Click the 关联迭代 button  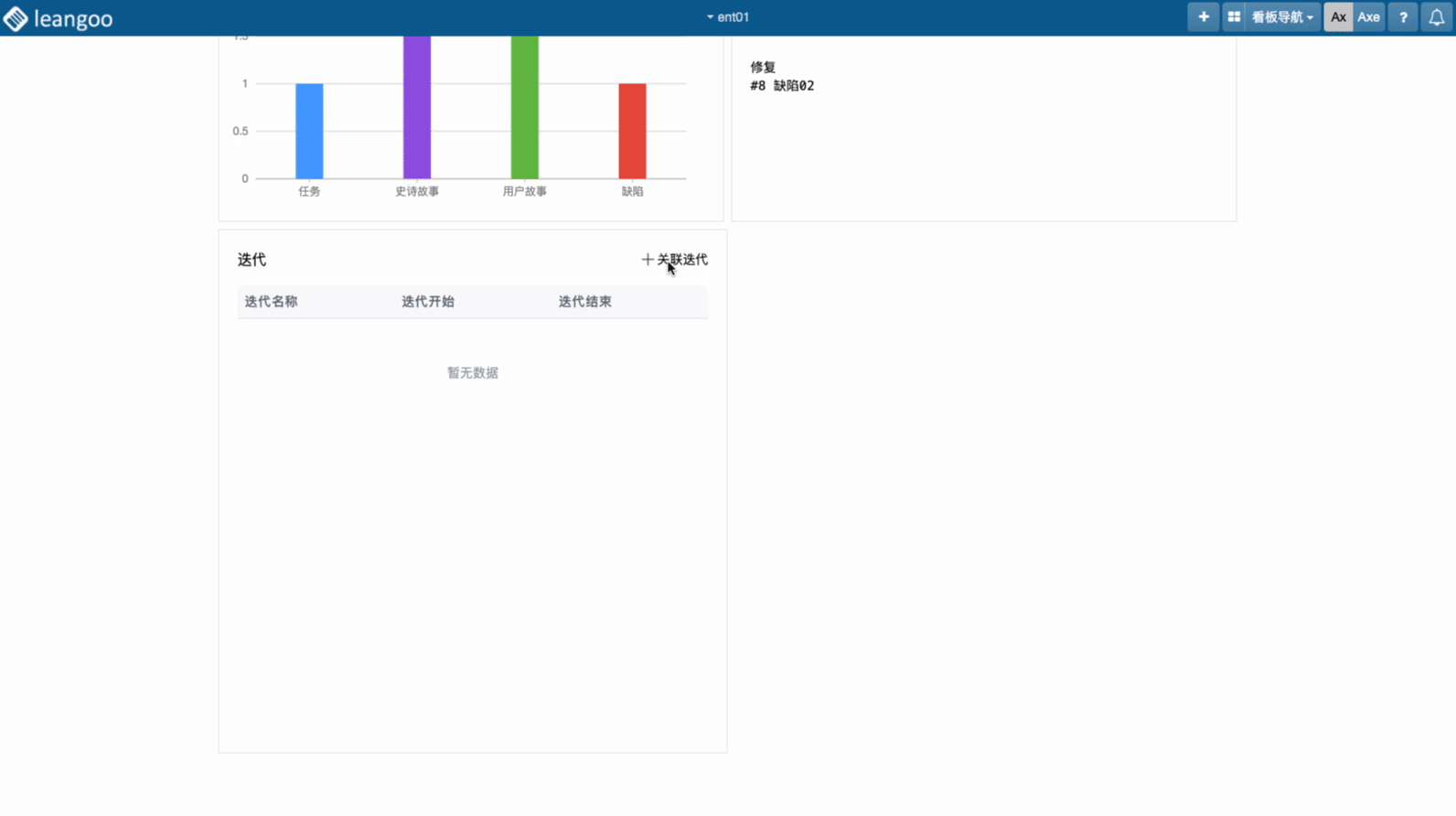pos(675,260)
